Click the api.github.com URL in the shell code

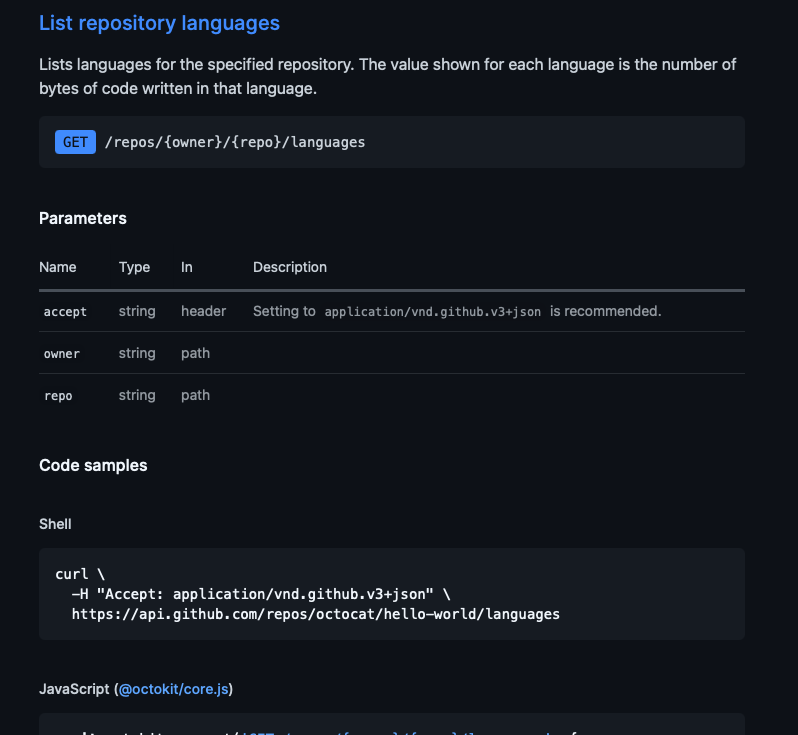(x=316, y=614)
